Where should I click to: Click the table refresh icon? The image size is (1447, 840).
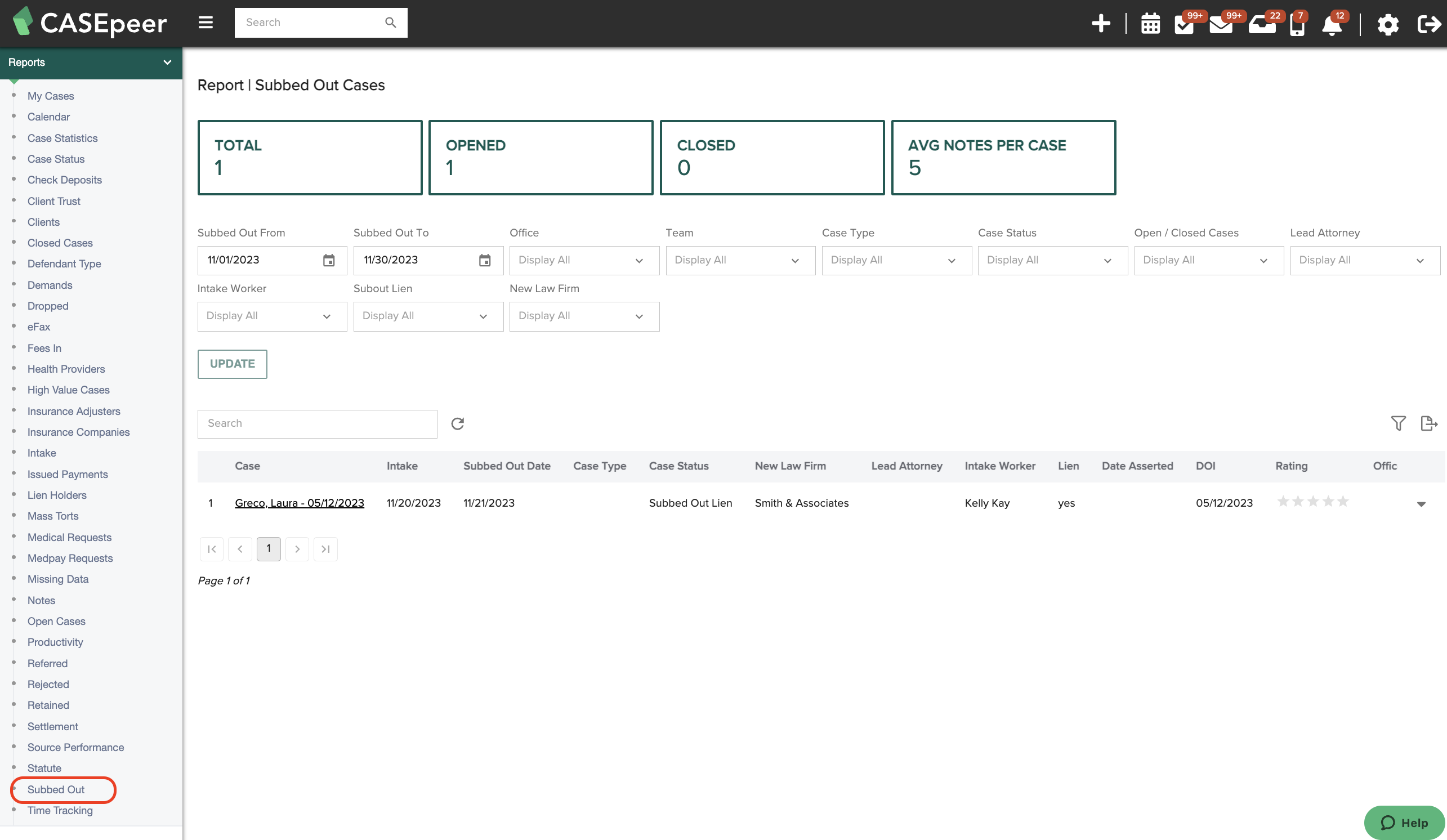coord(458,424)
